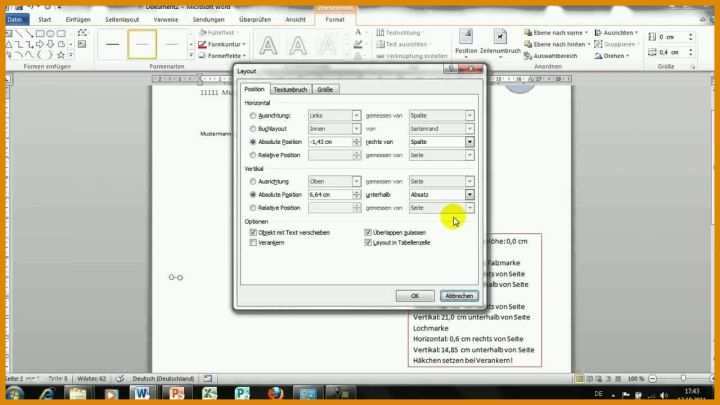Select the star shape in the shapes gallery
This screenshot has width=720, height=405.
(61, 55)
